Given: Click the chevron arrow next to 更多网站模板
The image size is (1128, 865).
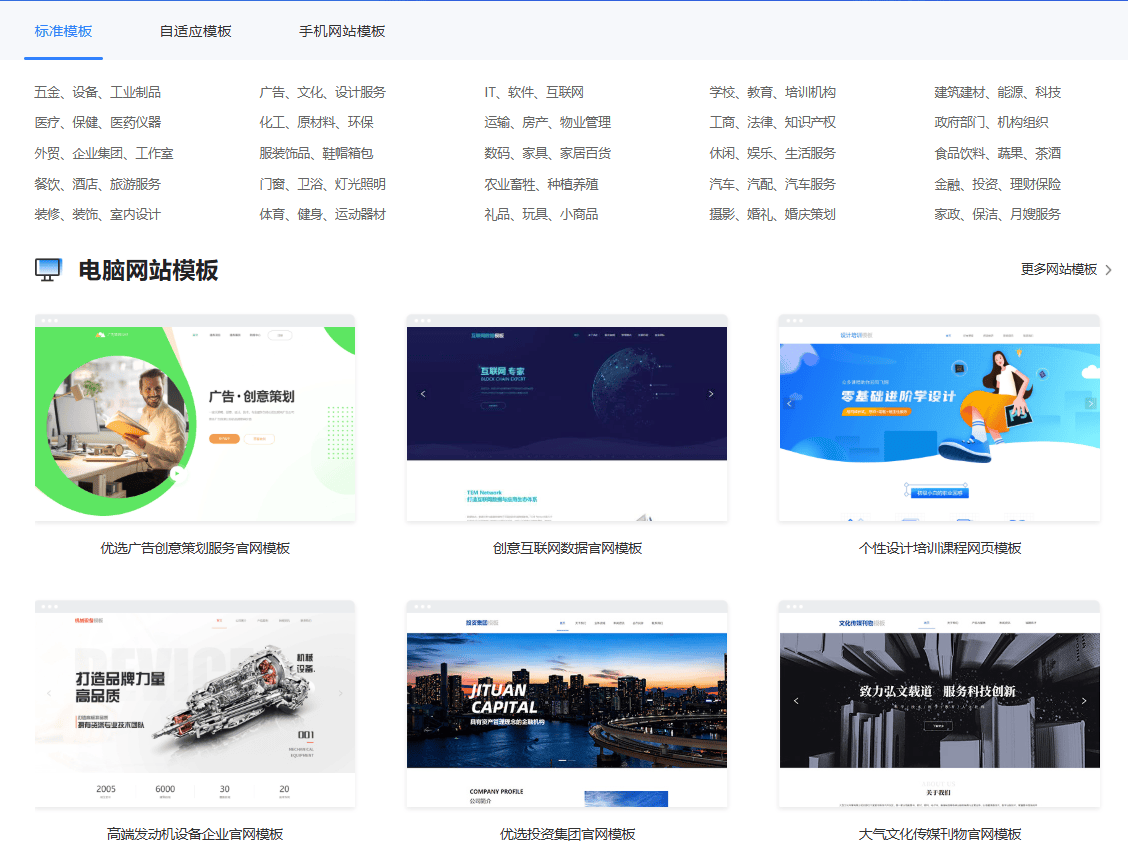Looking at the screenshot, I should click(x=1108, y=270).
